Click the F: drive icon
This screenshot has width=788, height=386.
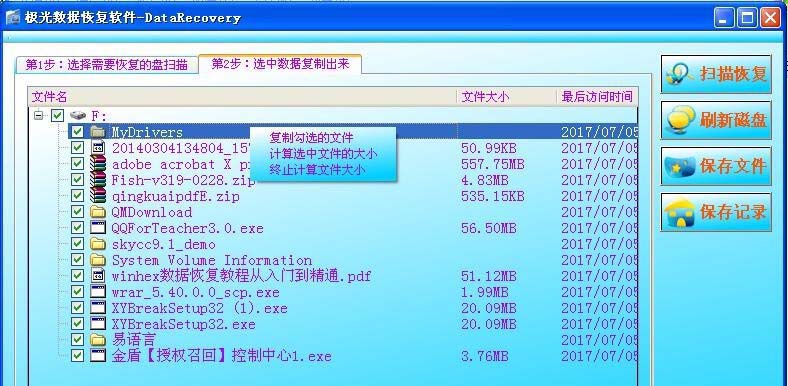click(78, 116)
